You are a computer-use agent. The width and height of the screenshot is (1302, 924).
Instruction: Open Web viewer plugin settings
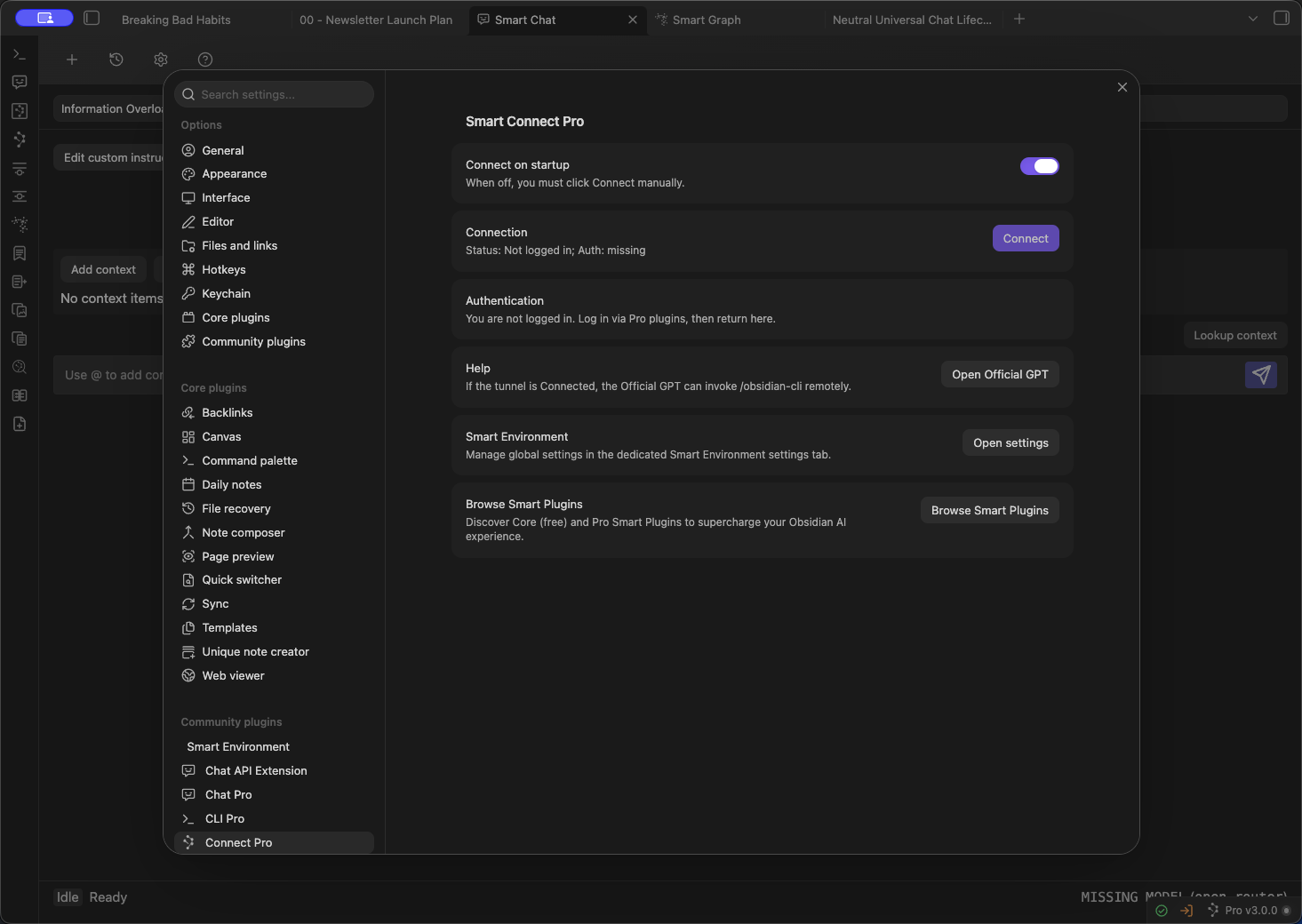[x=274, y=676]
